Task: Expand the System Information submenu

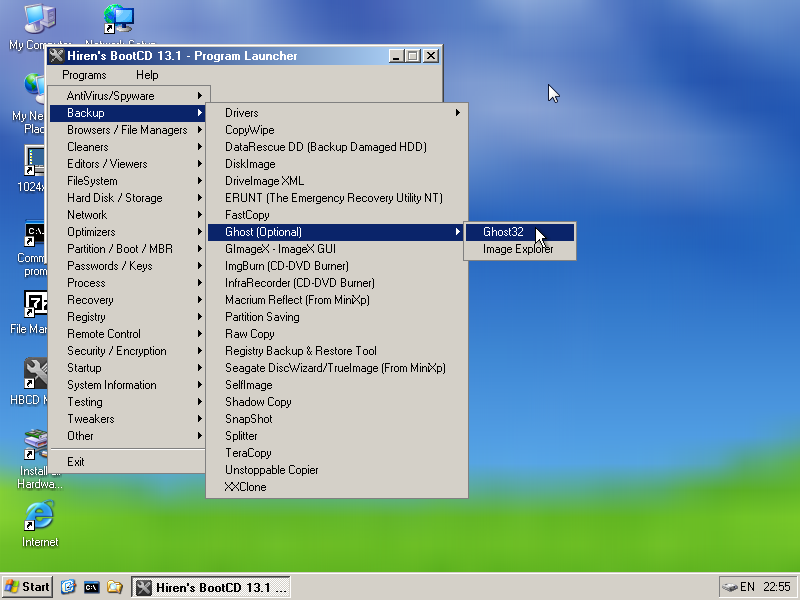Action: point(128,385)
